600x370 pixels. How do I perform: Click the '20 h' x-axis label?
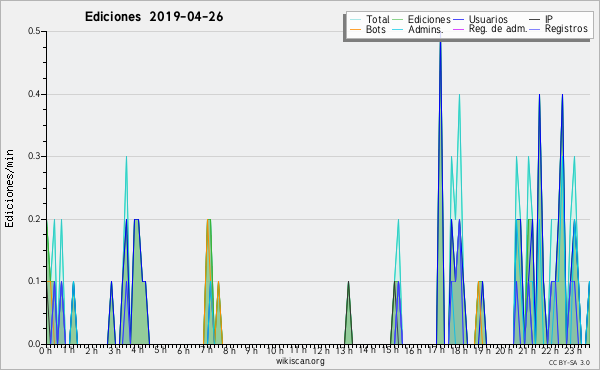point(504,350)
